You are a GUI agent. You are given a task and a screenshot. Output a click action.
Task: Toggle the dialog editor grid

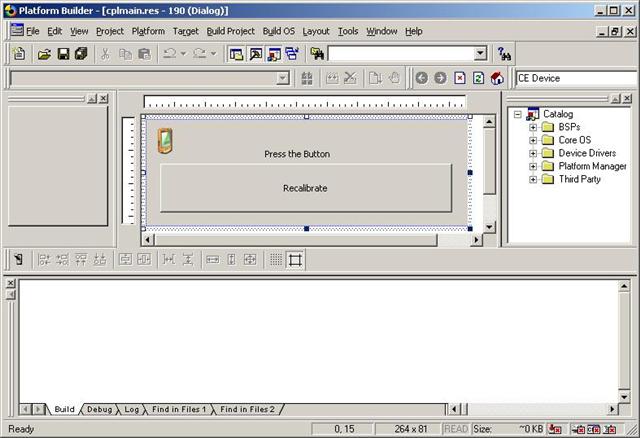[x=276, y=259]
